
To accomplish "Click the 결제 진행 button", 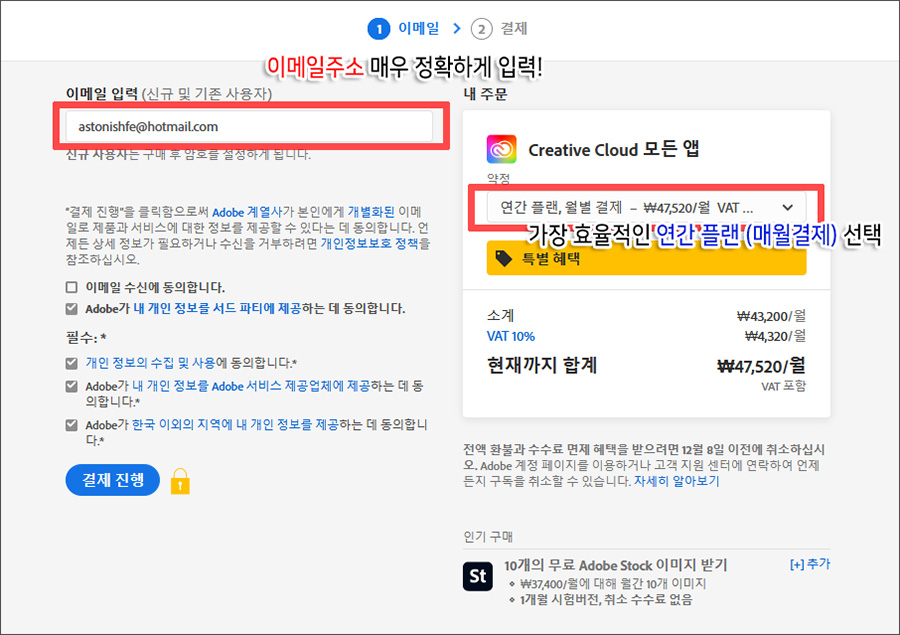I will [112, 480].
